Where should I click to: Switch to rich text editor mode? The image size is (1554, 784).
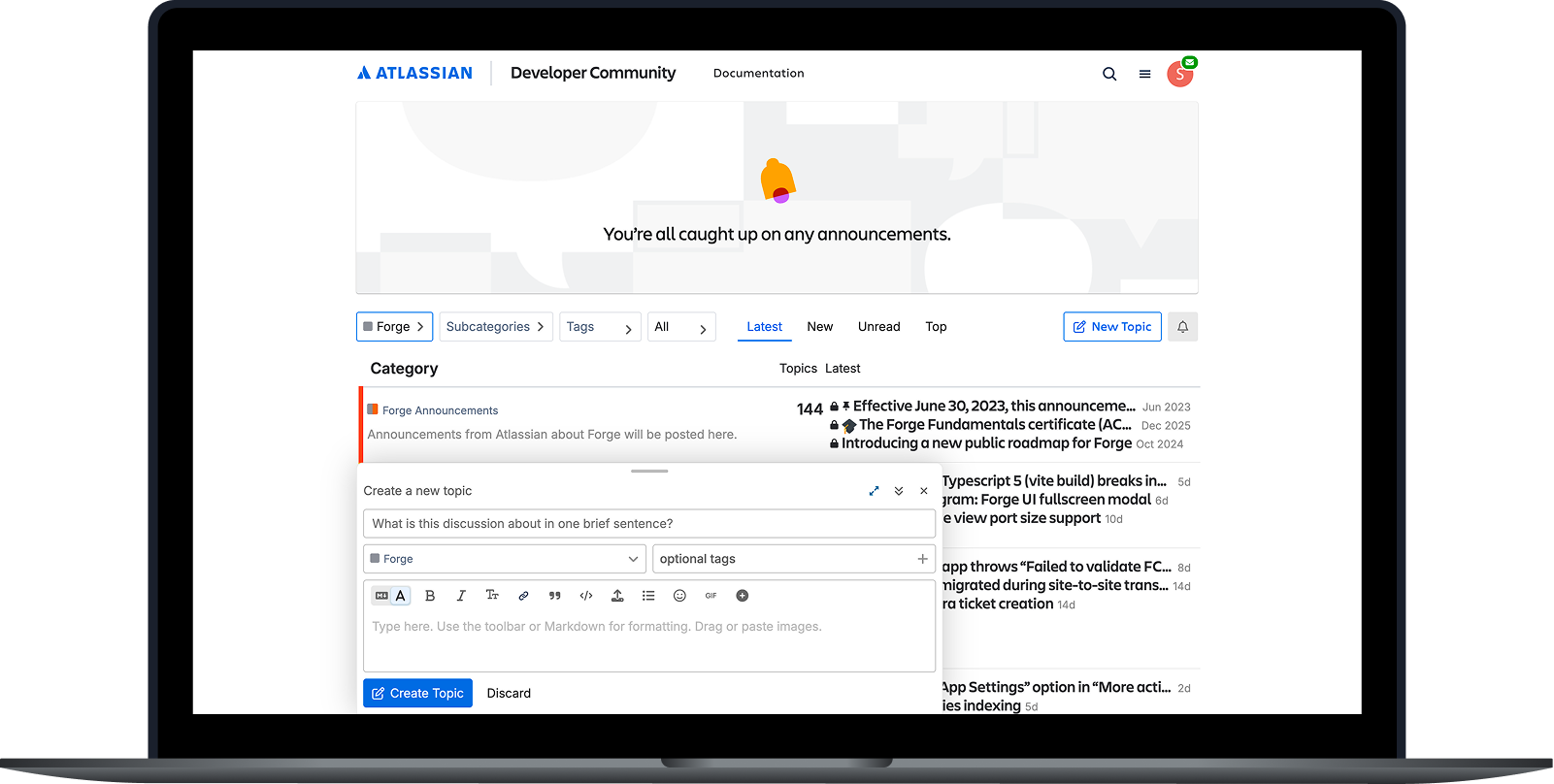[x=400, y=596]
